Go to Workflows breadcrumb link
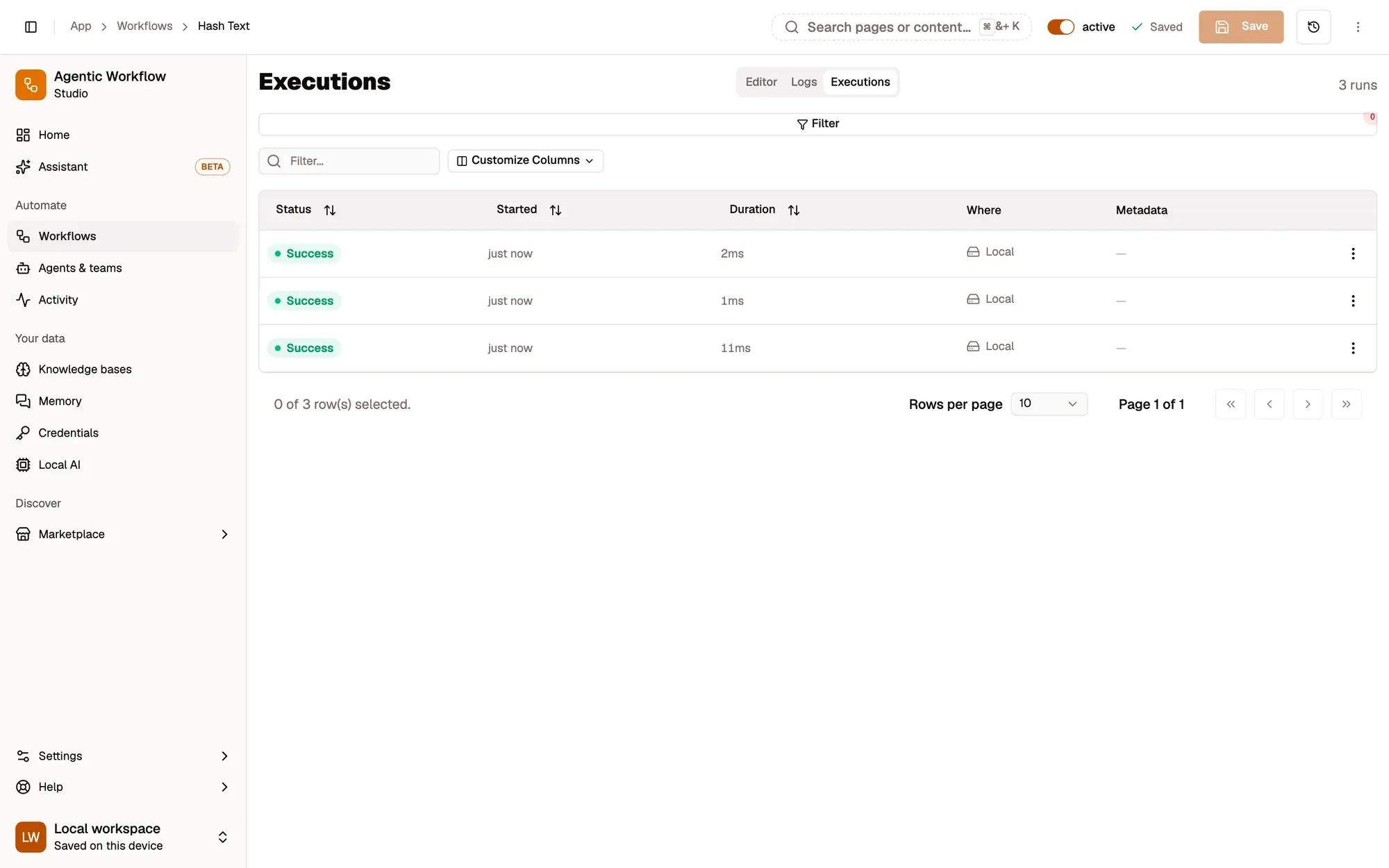Viewport: 1389px width, 868px height. point(144,26)
